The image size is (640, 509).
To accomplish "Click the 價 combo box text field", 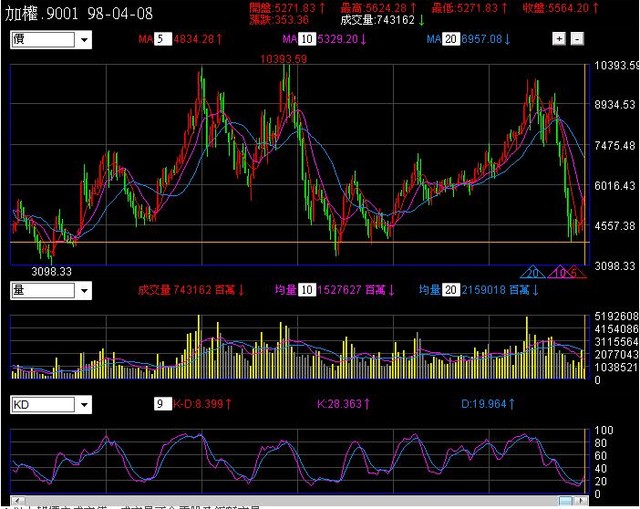I will tap(43, 40).
